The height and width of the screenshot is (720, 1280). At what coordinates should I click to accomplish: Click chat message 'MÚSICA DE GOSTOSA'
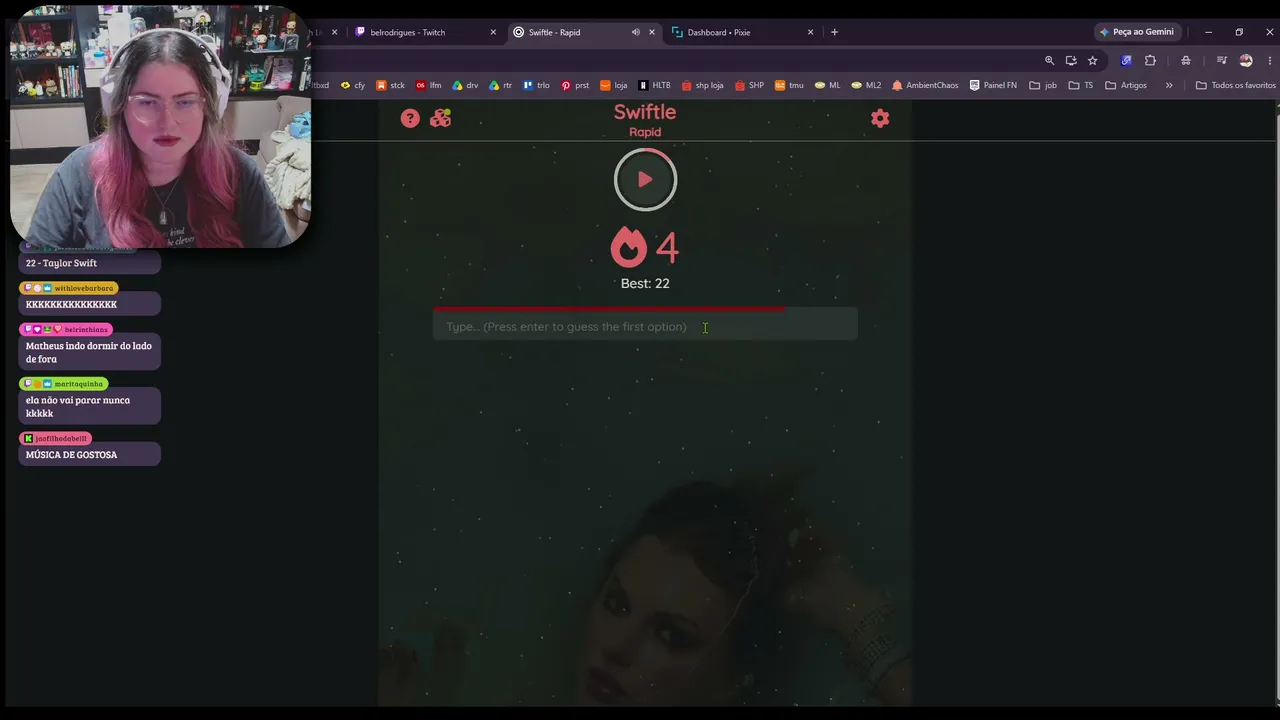pyautogui.click(x=71, y=455)
